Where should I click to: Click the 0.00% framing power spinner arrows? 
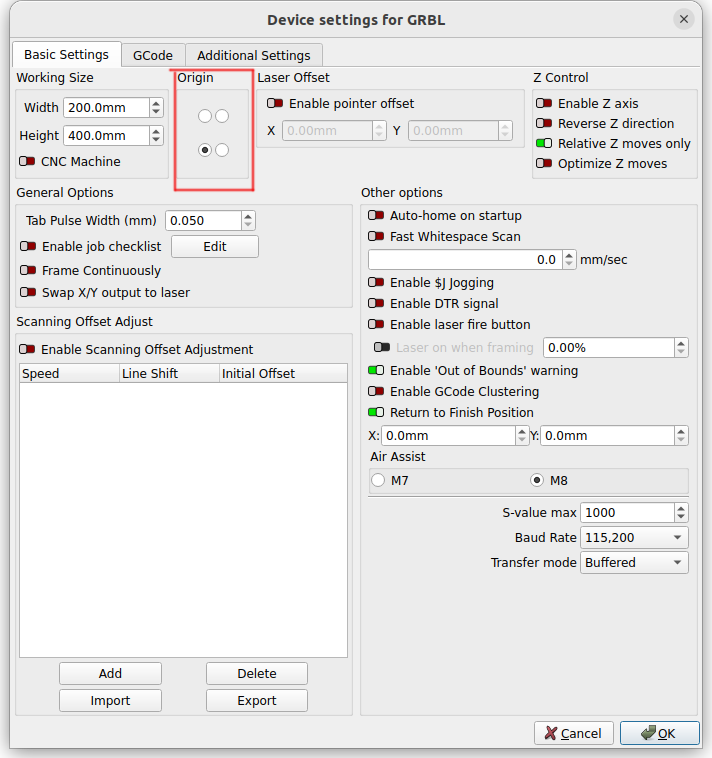tap(681, 348)
